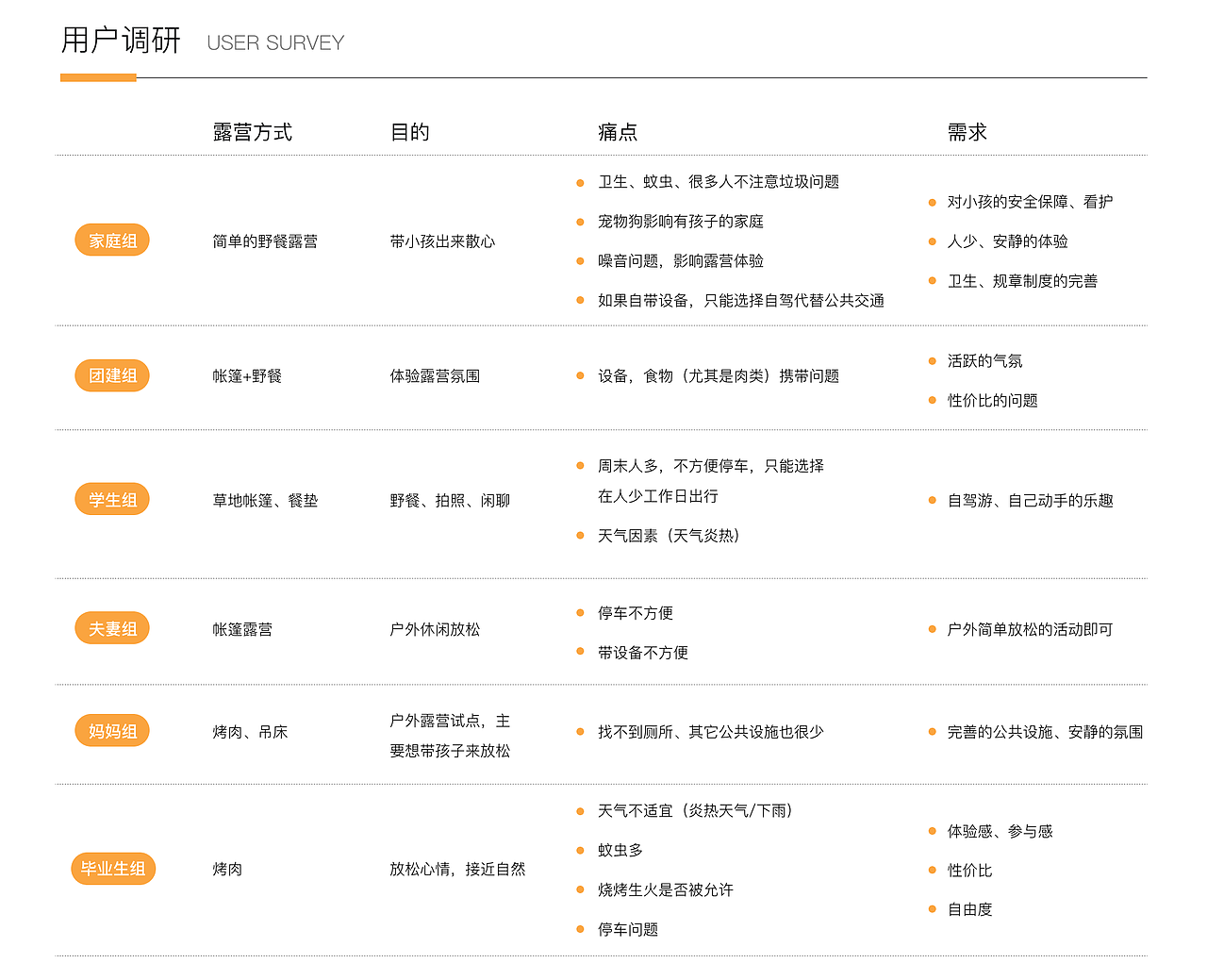Click the text 帐篷露营
1207x980 pixels.
pos(242,630)
